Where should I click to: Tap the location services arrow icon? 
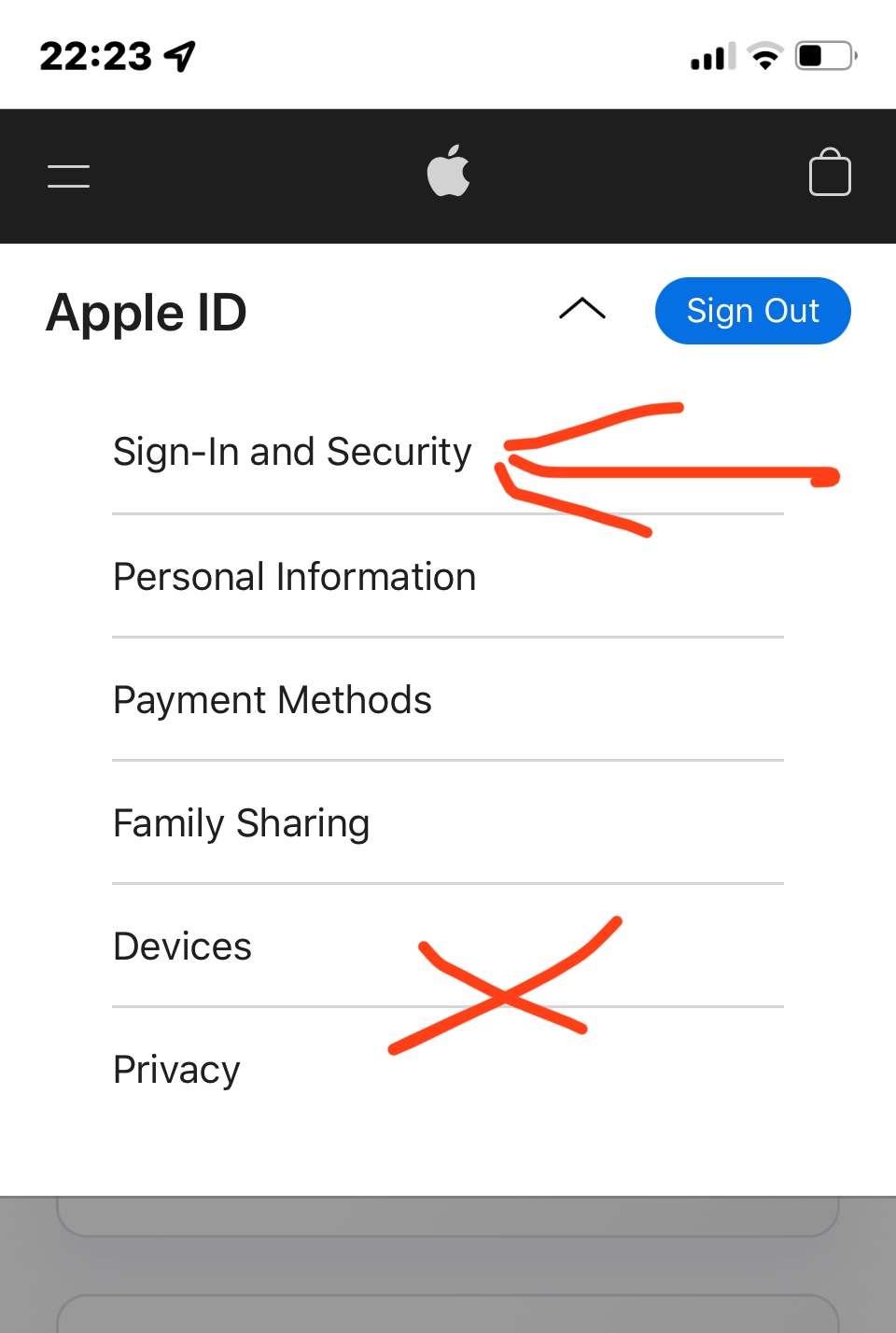coord(180,56)
